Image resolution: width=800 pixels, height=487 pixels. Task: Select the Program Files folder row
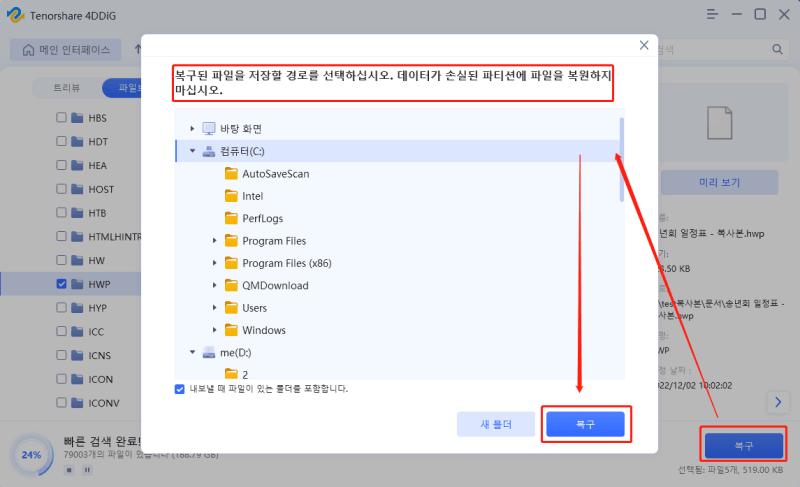(399, 241)
